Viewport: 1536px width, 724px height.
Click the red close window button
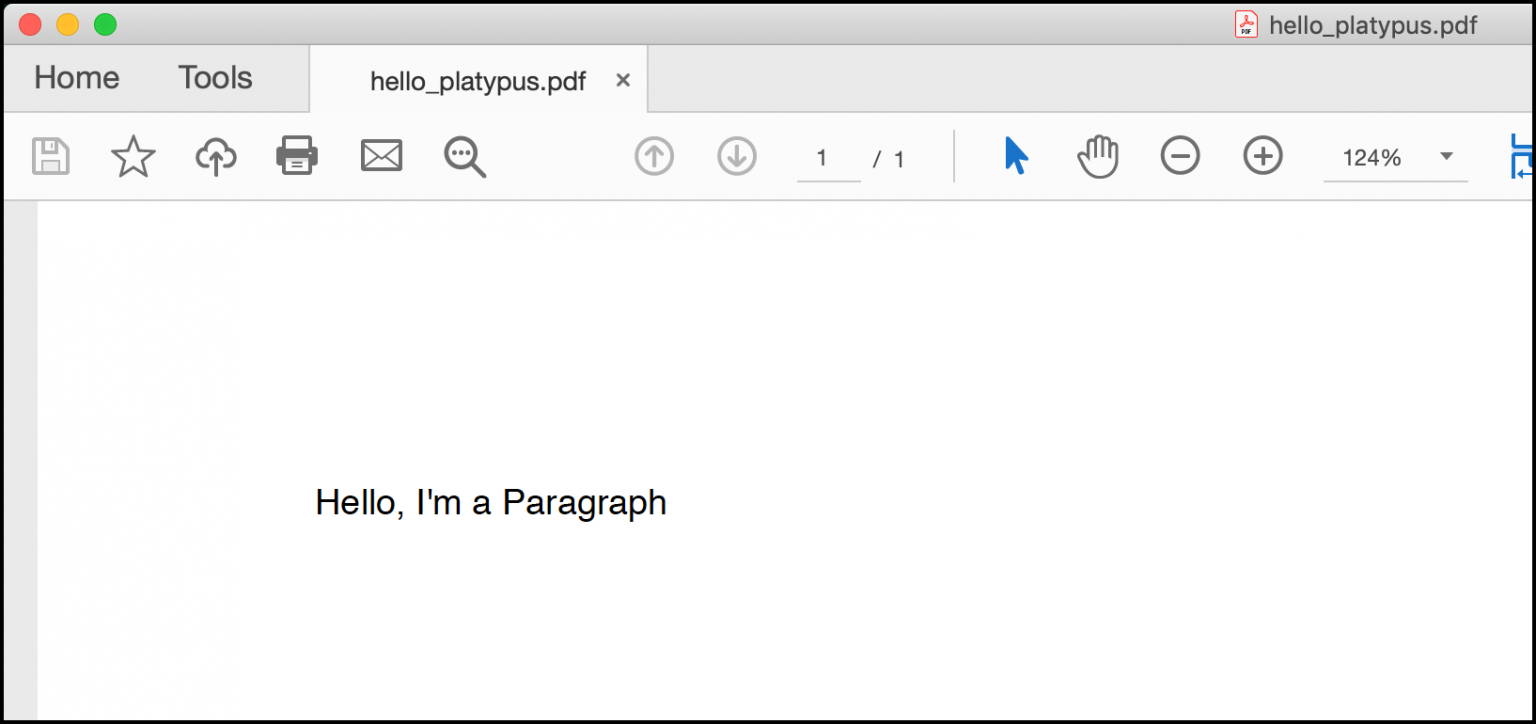[30, 25]
